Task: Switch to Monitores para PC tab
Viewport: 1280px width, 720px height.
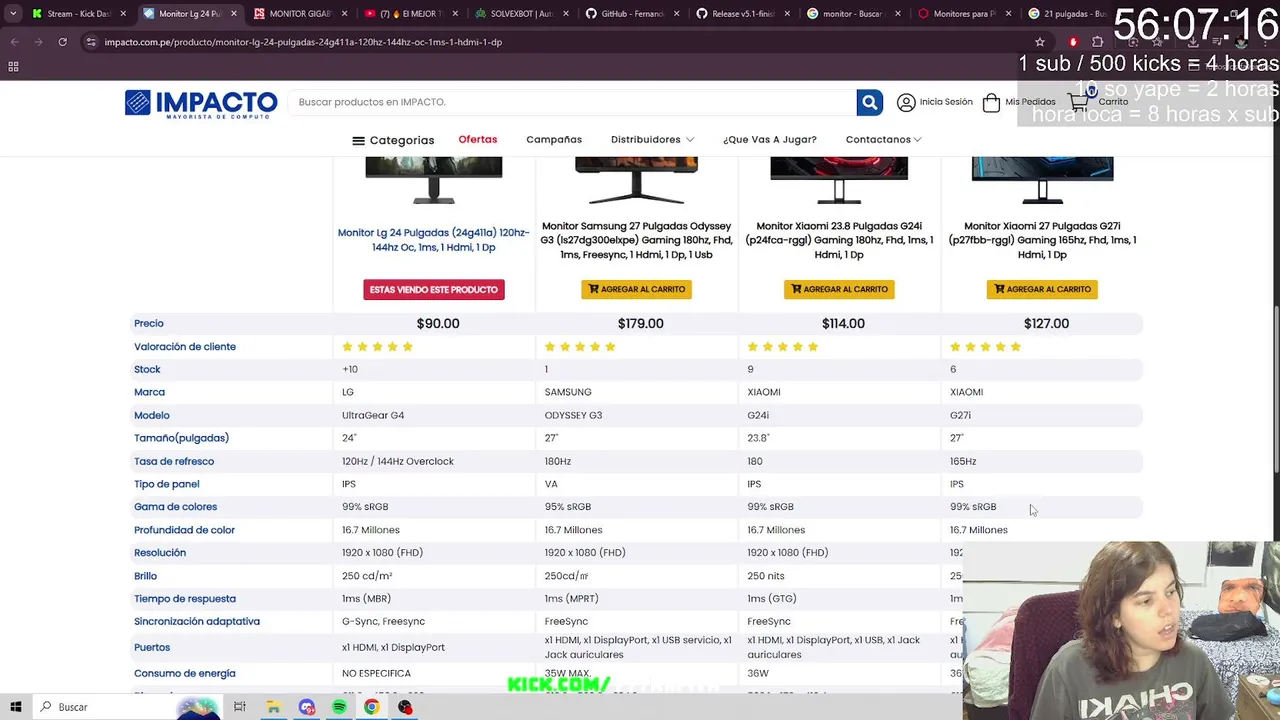Action: (964, 14)
